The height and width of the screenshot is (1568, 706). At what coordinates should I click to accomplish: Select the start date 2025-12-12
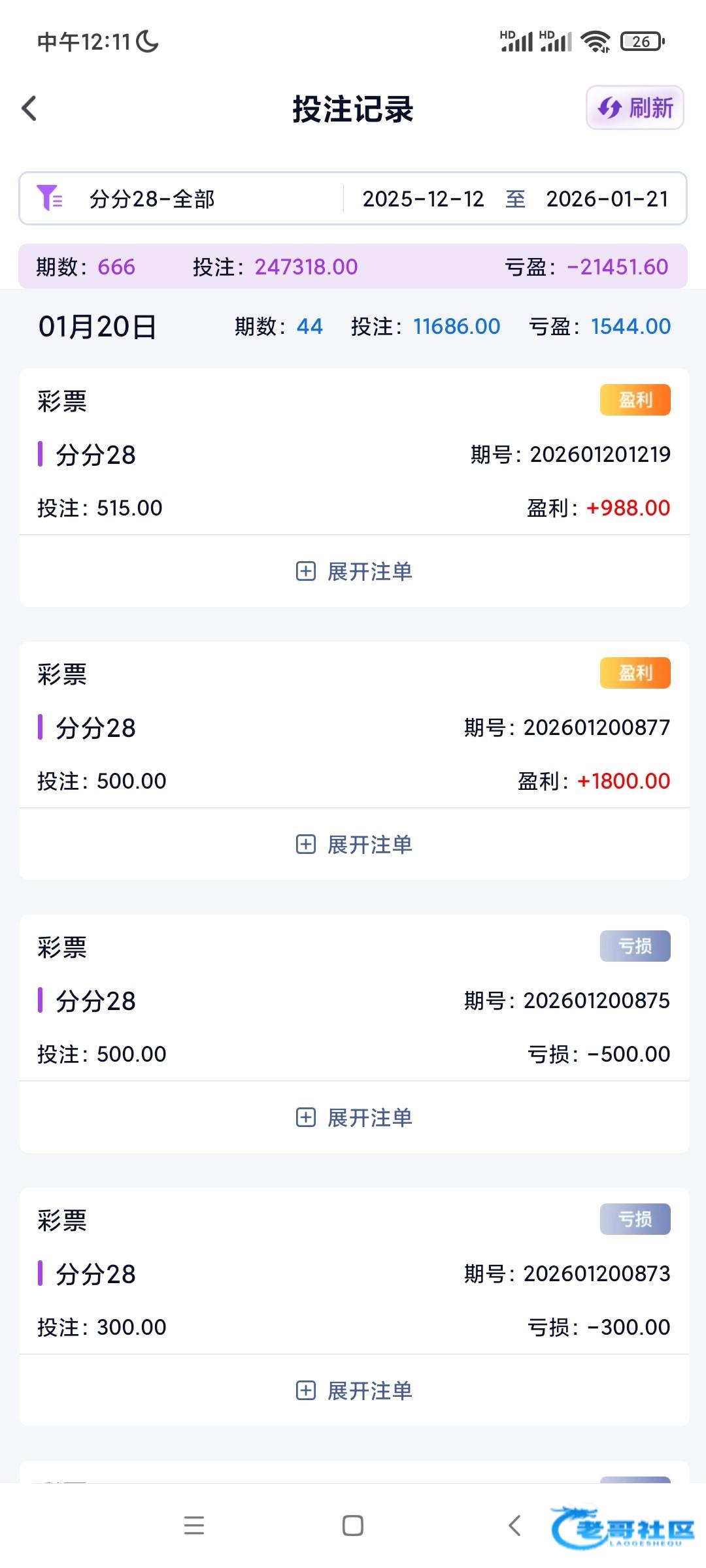point(423,199)
